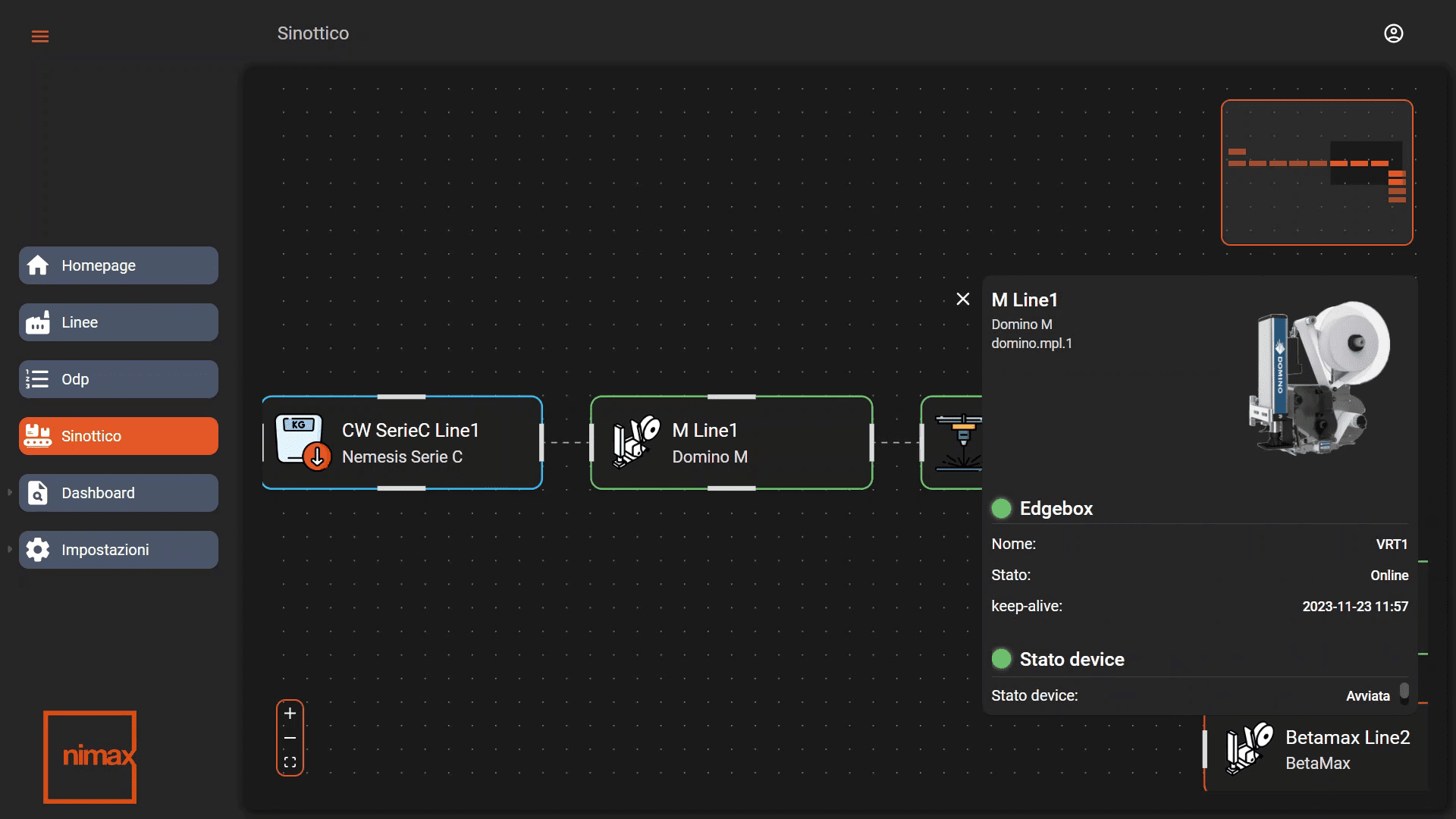Viewport: 1456px width, 819px height.
Task: Click the Linee factory icon
Action: 38,322
